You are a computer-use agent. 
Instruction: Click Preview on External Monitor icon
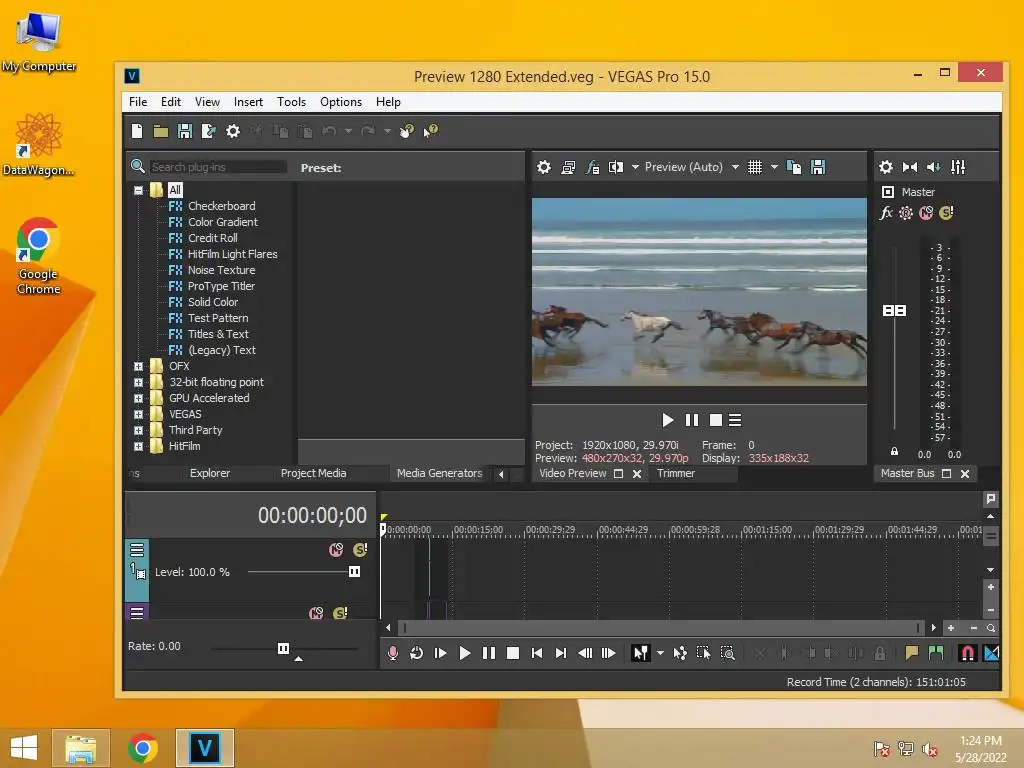coord(568,167)
